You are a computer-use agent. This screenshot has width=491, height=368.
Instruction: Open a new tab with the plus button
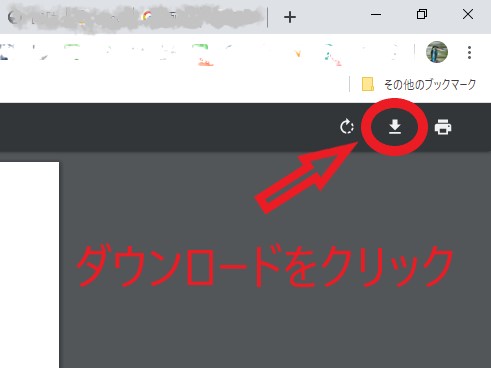[290, 17]
